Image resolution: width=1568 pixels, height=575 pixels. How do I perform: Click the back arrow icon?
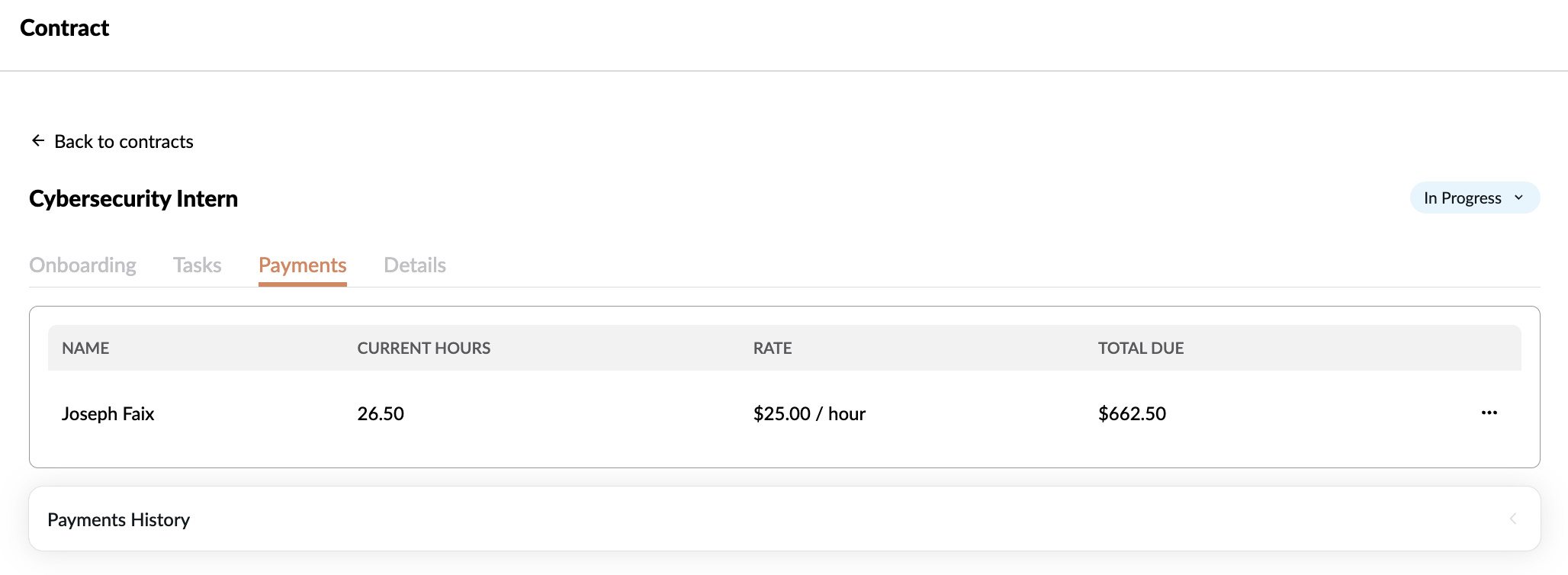click(38, 141)
